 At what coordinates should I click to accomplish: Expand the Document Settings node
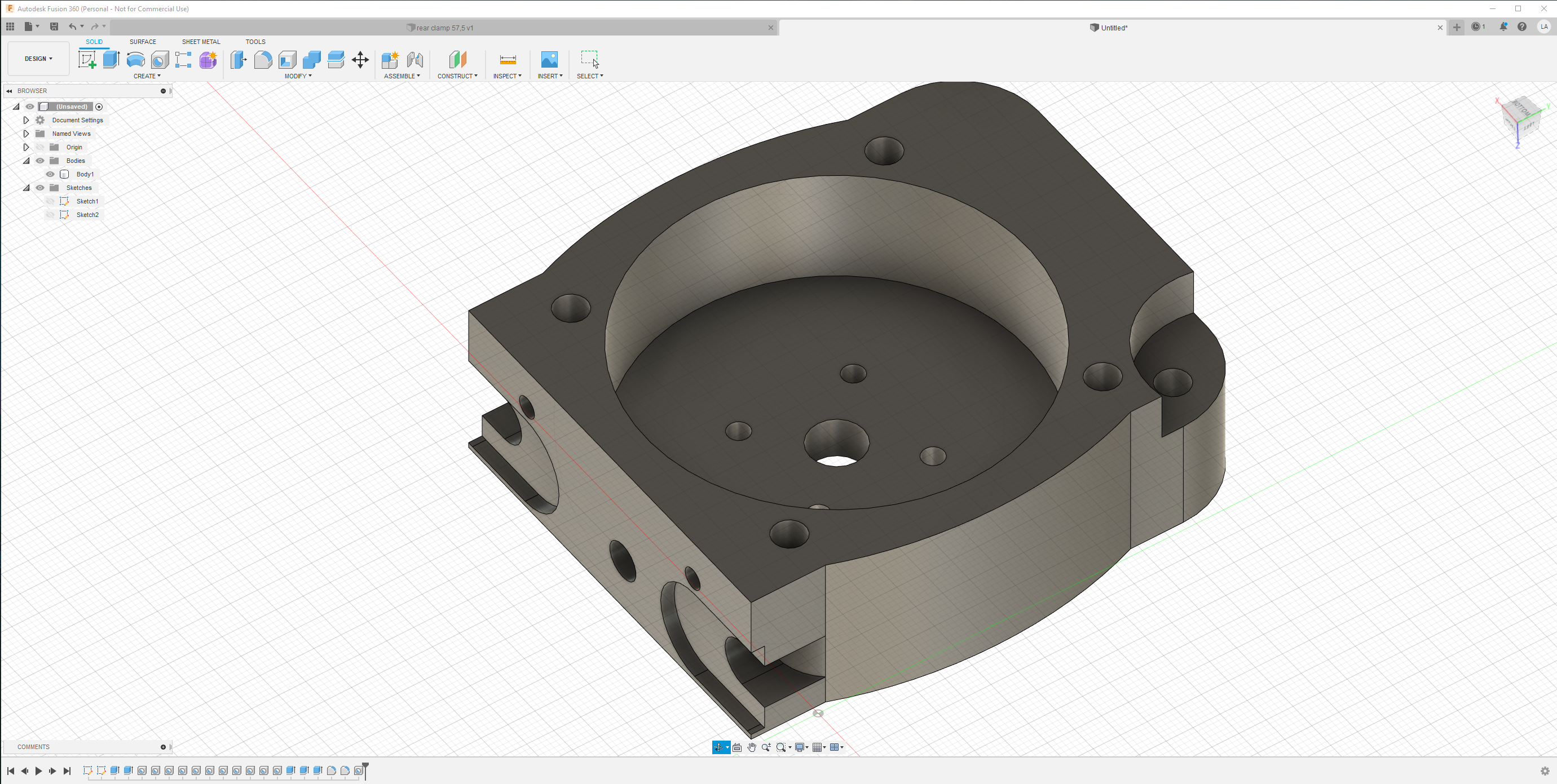point(26,120)
